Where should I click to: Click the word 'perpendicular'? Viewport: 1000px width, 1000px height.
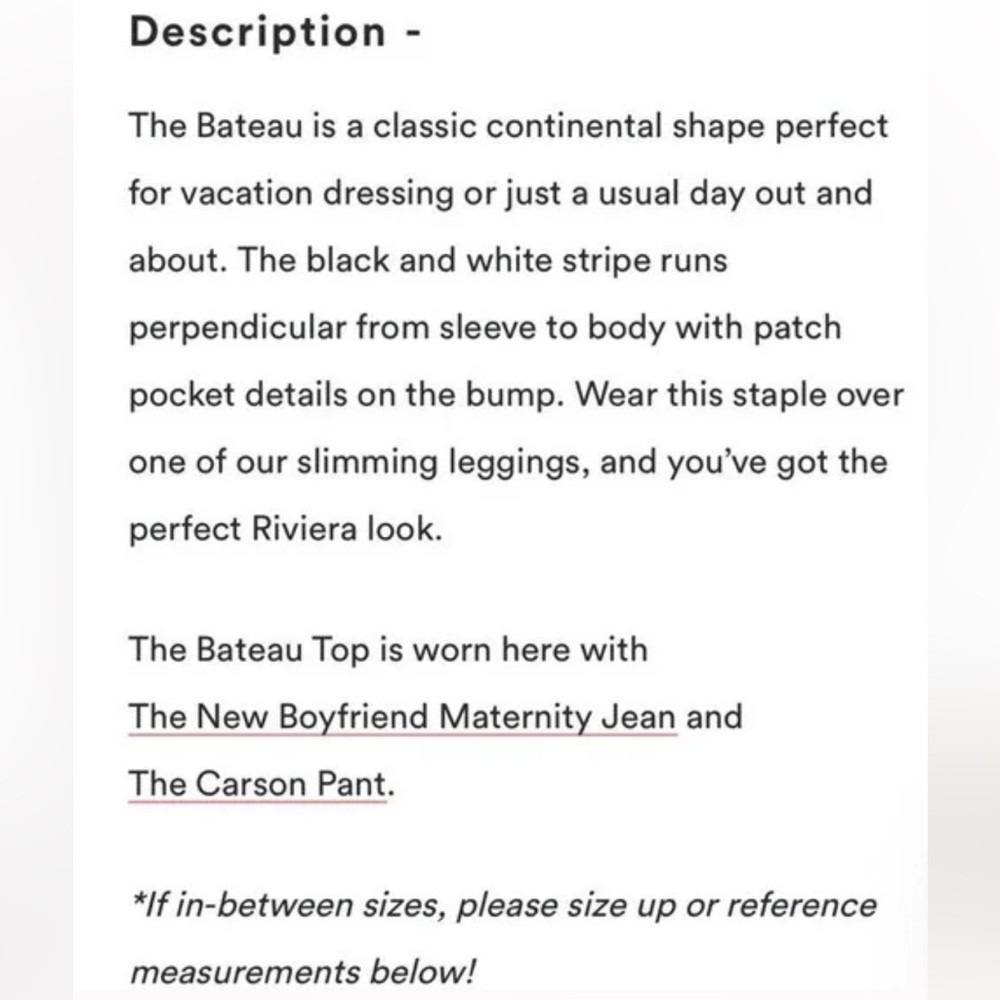[x=237, y=328]
